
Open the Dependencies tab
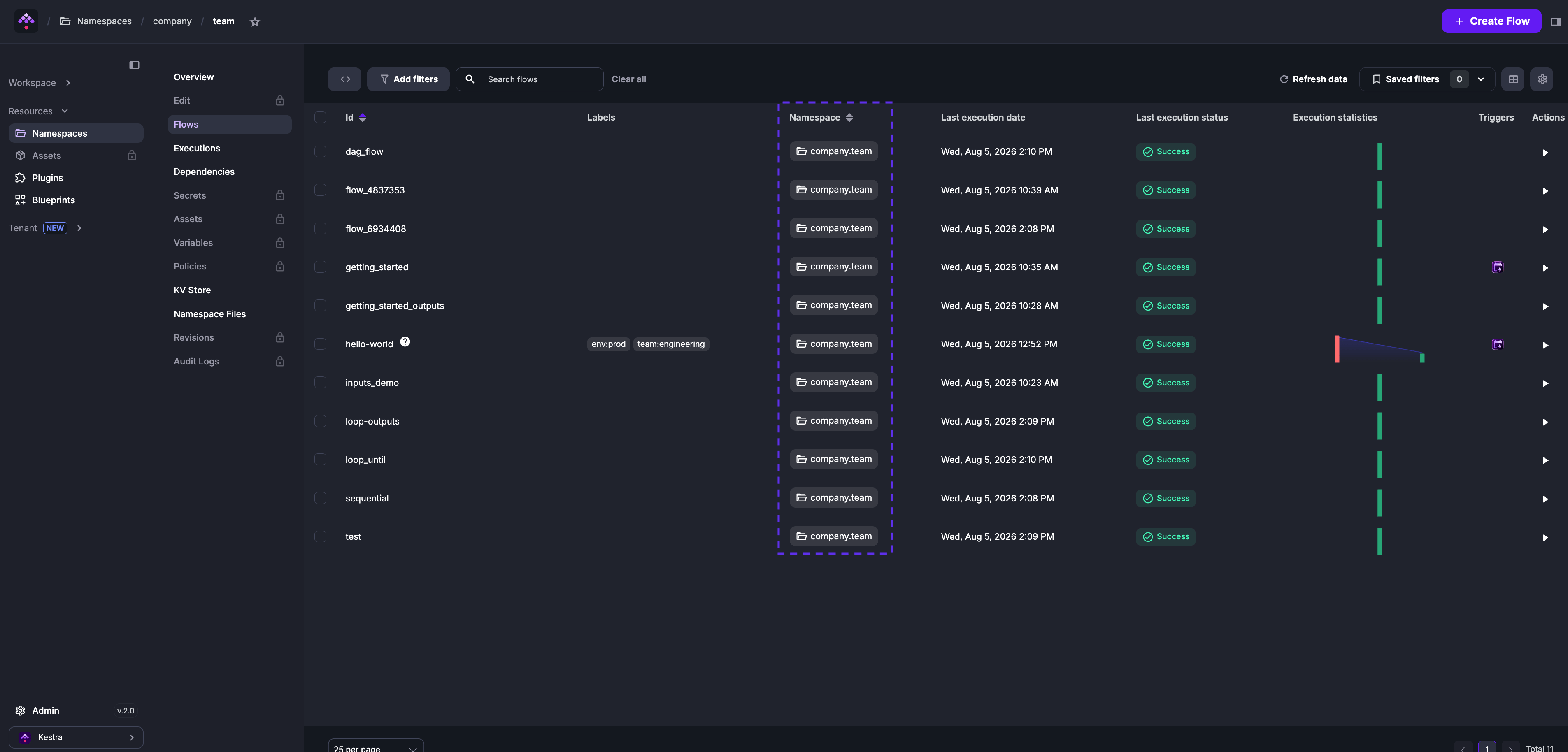(204, 172)
